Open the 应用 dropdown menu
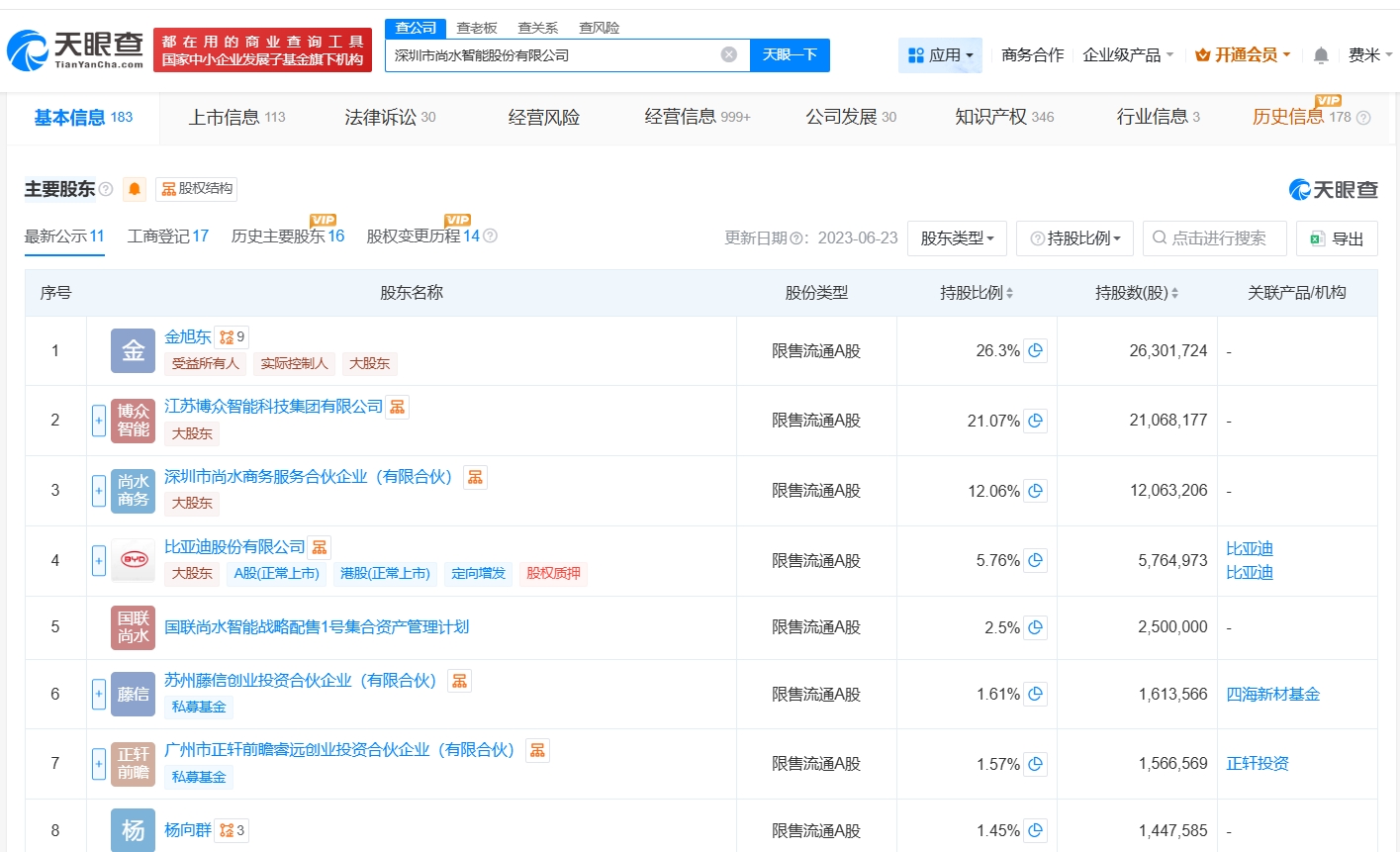 pos(940,55)
